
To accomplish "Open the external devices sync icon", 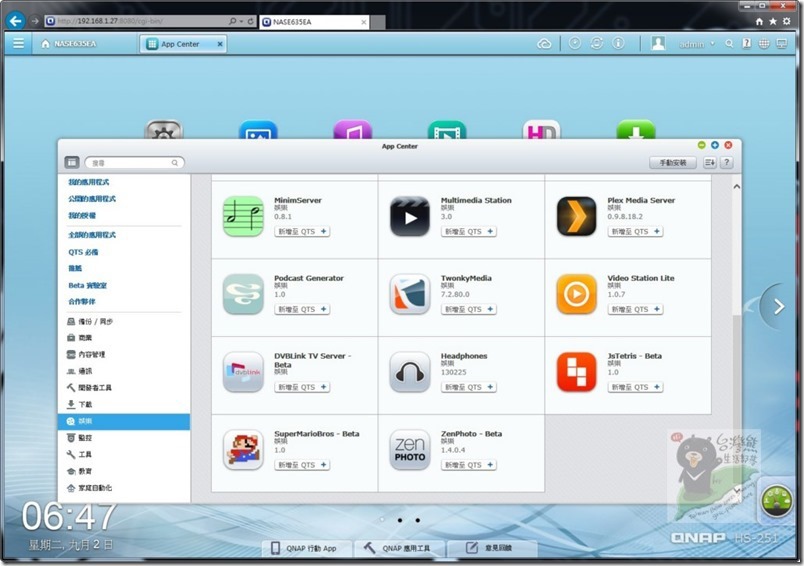I will [596, 44].
